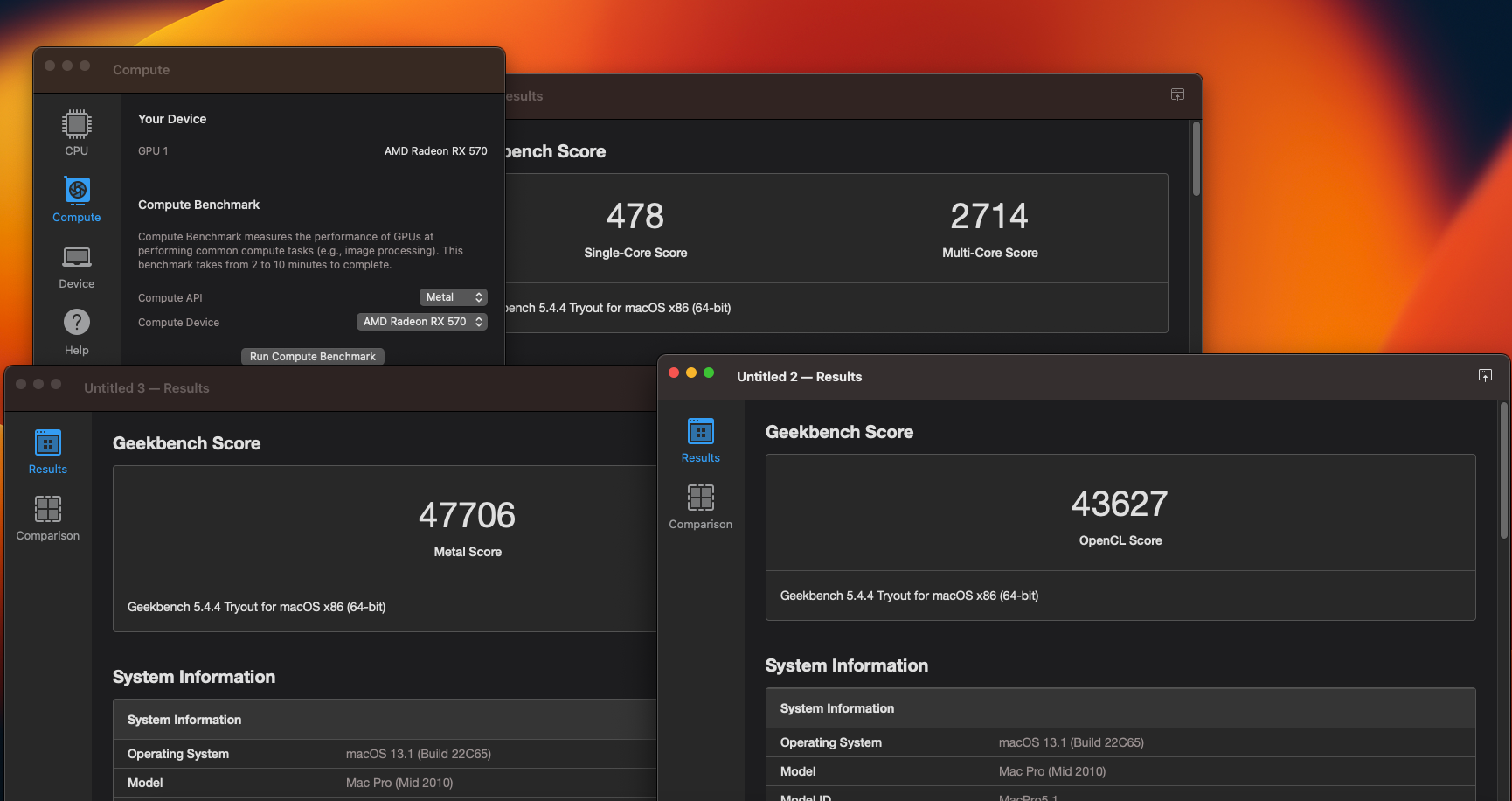Click upload icon in Untitled 2 title bar

[1485, 375]
